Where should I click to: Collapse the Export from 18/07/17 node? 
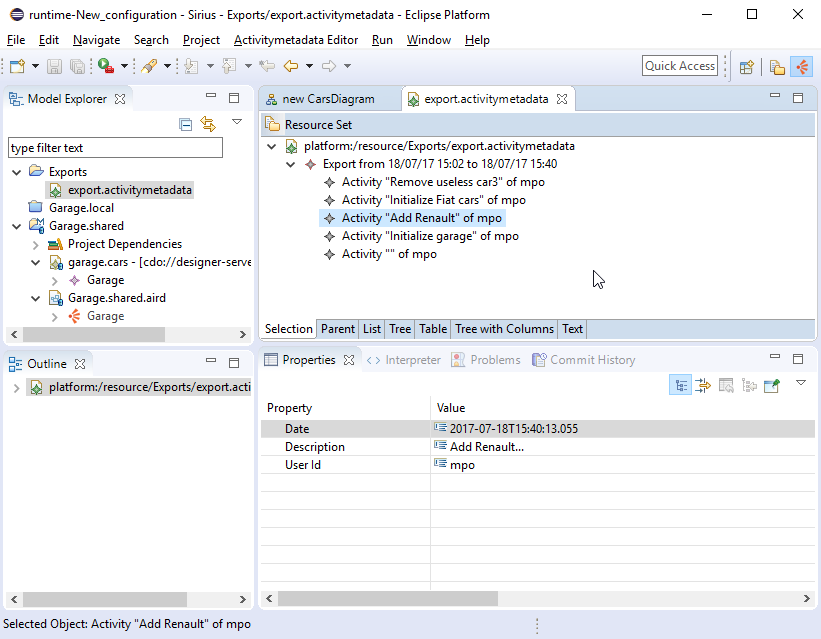click(x=291, y=164)
